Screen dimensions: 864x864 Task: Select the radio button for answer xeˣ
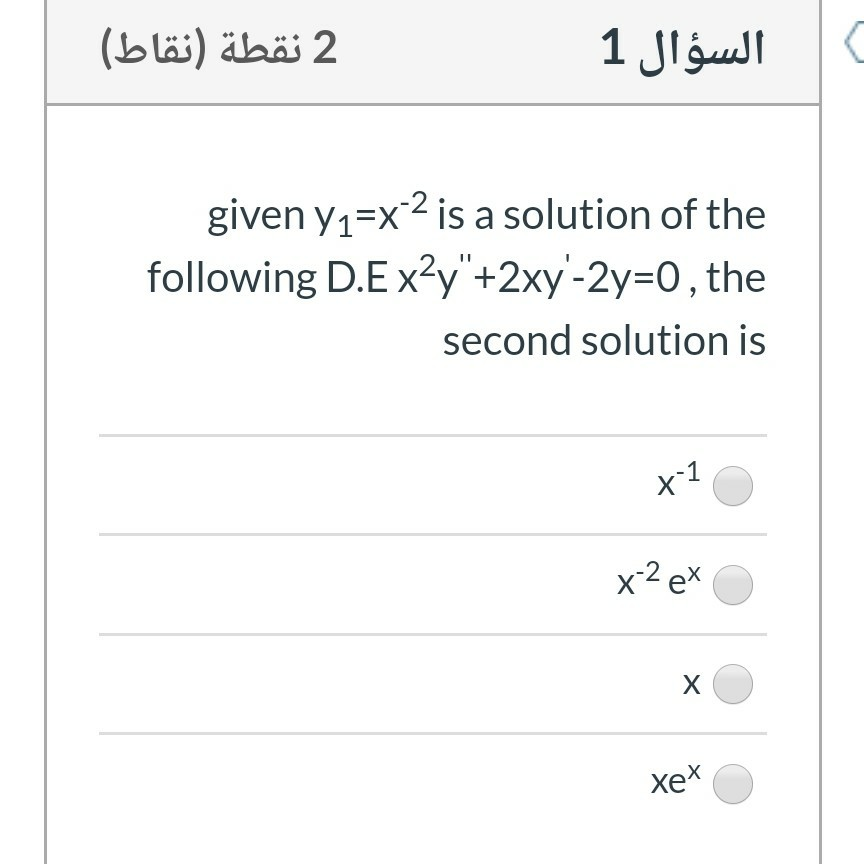[x=733, y=784]
